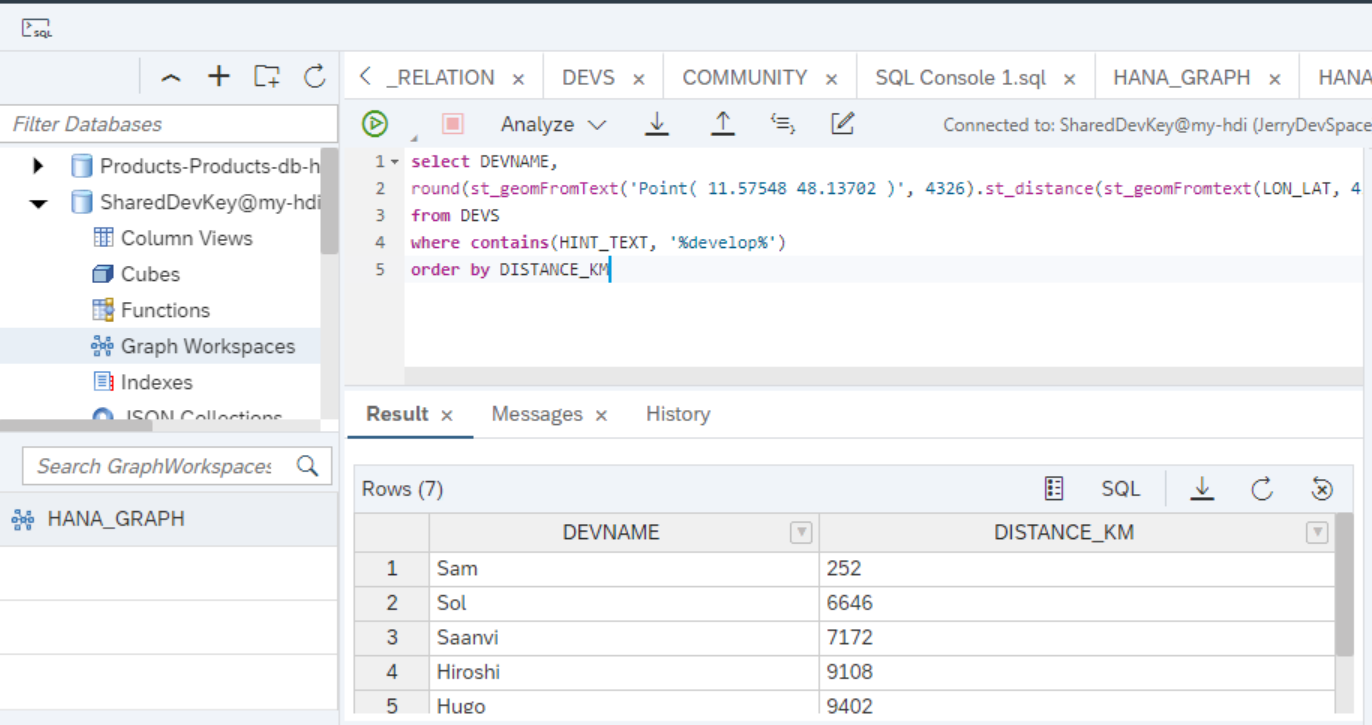Open the Result tab
Screen dimensions: 1372x725
(x=397, y=414)
